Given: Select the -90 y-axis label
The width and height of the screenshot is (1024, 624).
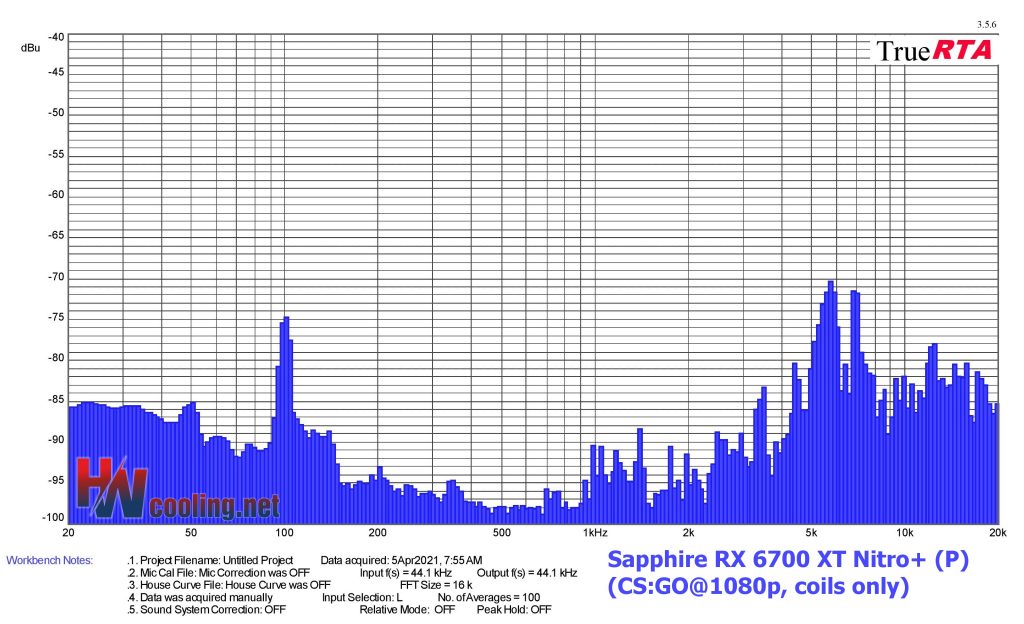Looking at the screenshot, I should [56, 440].
